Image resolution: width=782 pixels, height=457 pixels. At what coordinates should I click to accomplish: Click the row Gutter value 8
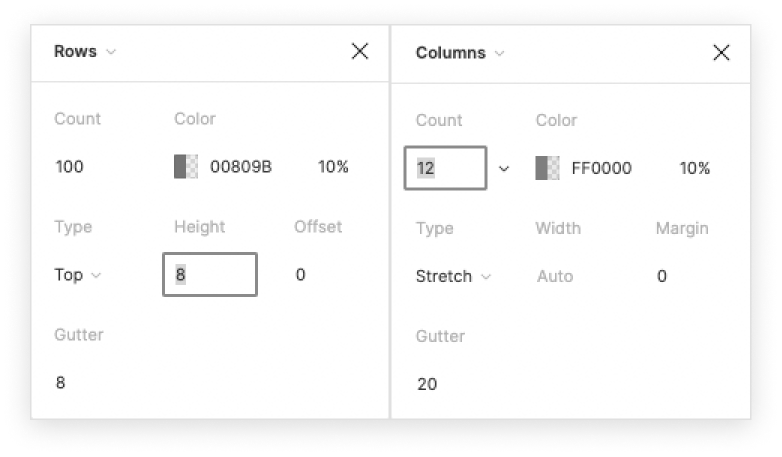coord(61,382)
